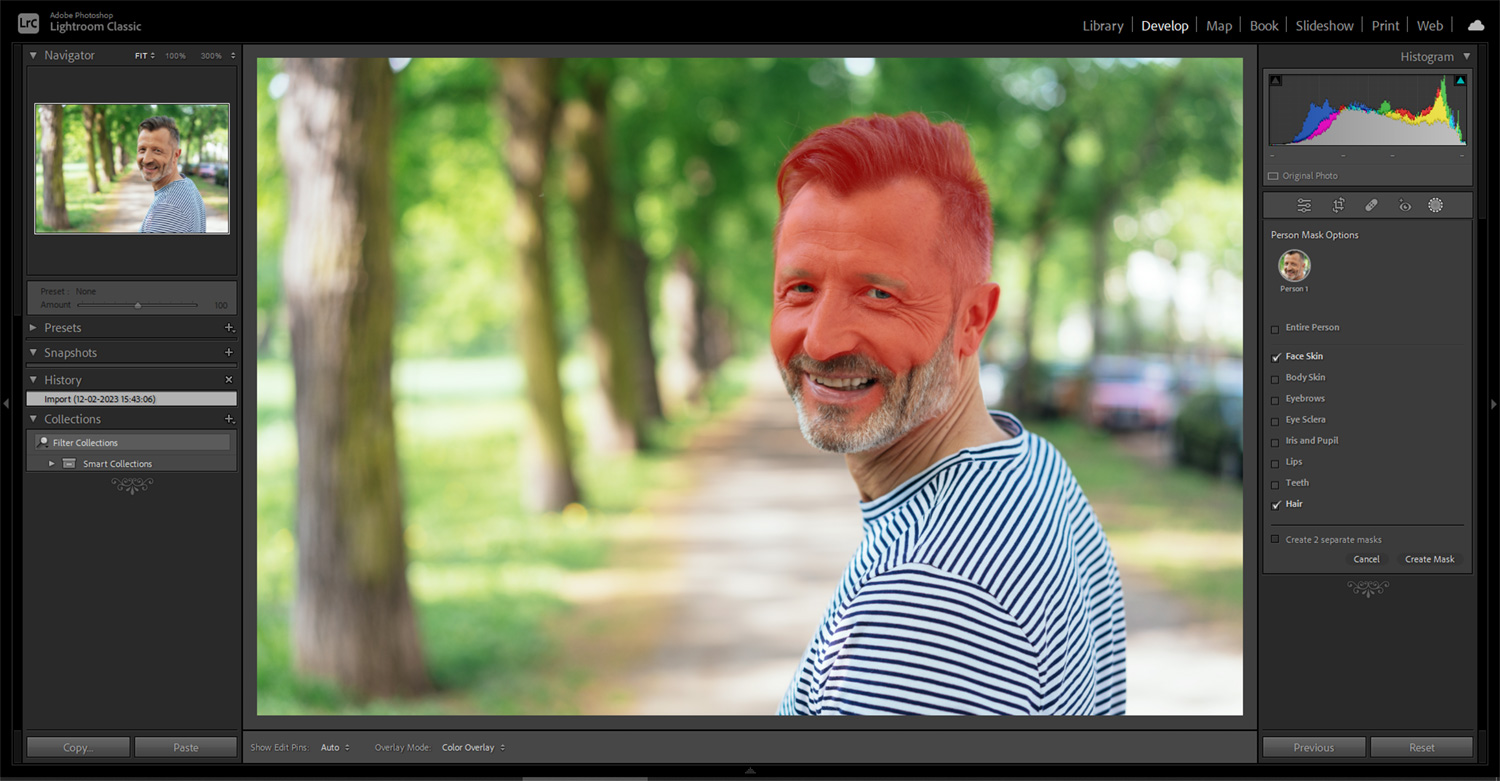Open the Show Edit Pins dropdown
This screenshot has height=781, width=1500.
click(335, 747)
